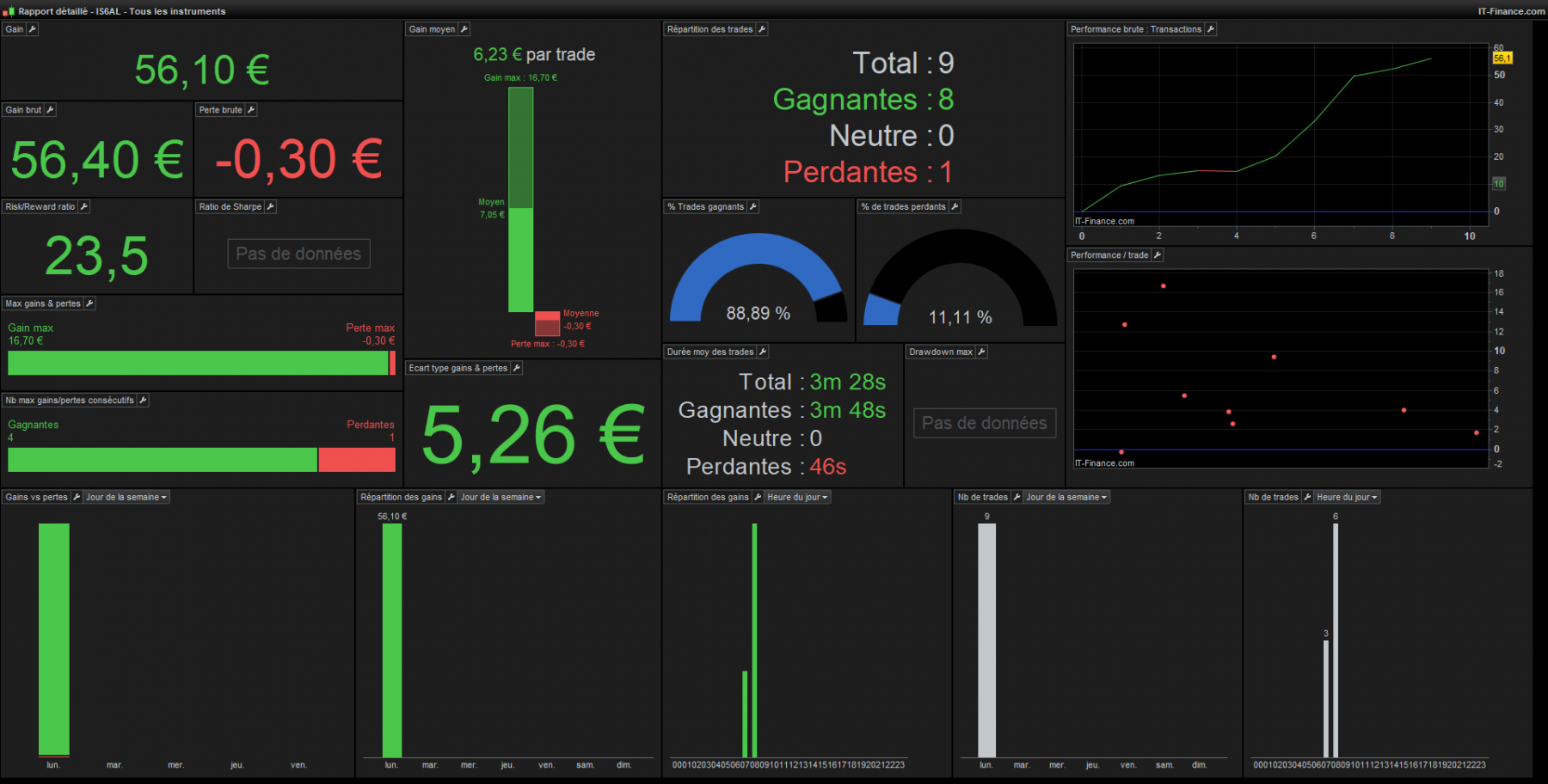This screenshot has width=1548, height=784.
Task: Click wrench for % Trades gagnants
Action: coord(752,206)
